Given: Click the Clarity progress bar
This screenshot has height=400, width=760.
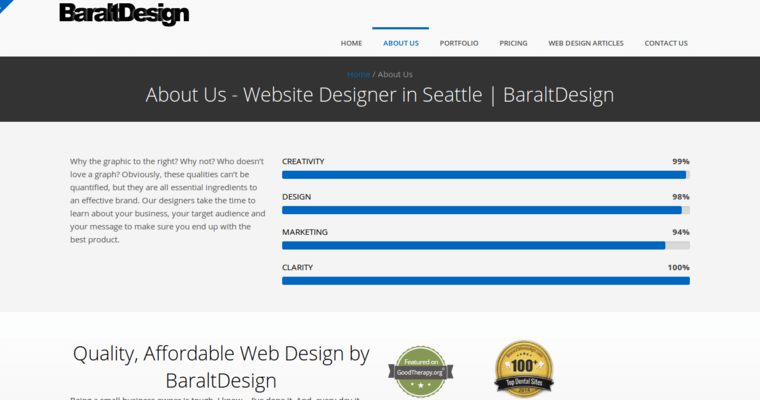Looking at the screenshot, I should point(485,281).
